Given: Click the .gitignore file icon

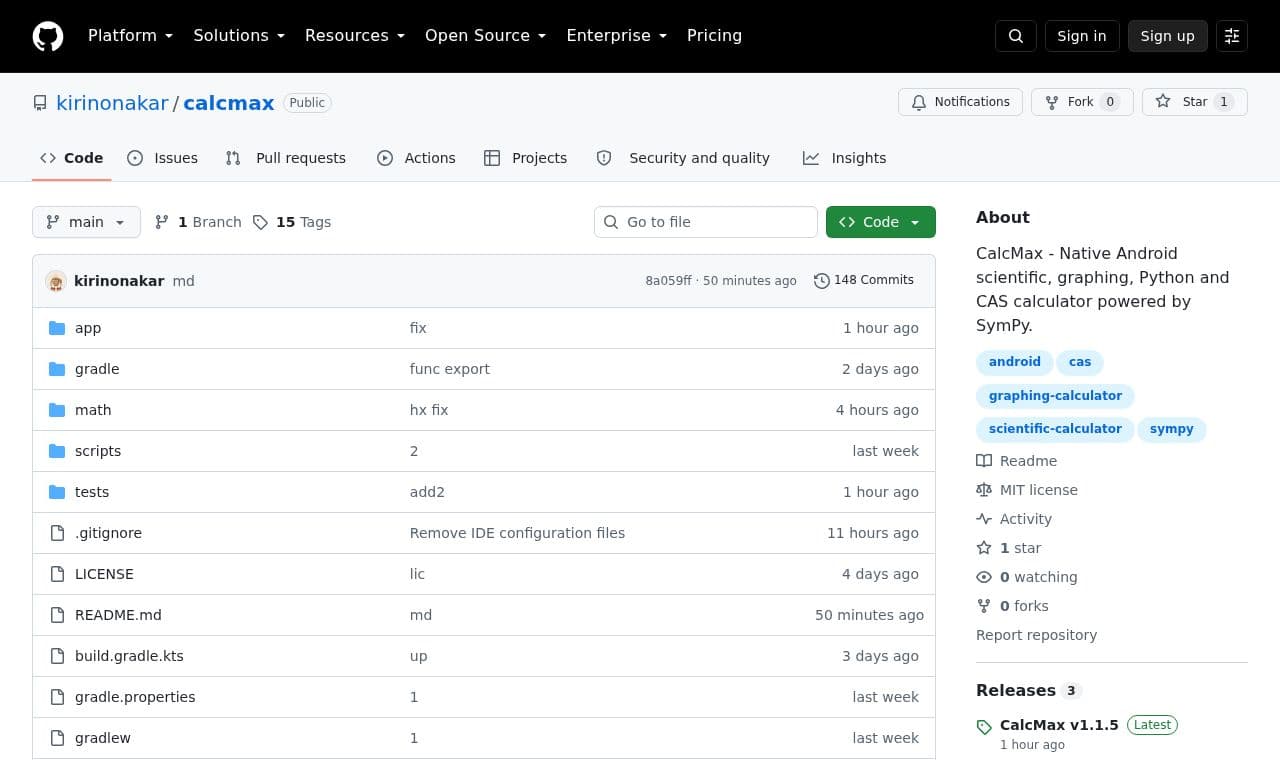Looking at the screenshot, I should click(x=57, y=533).
